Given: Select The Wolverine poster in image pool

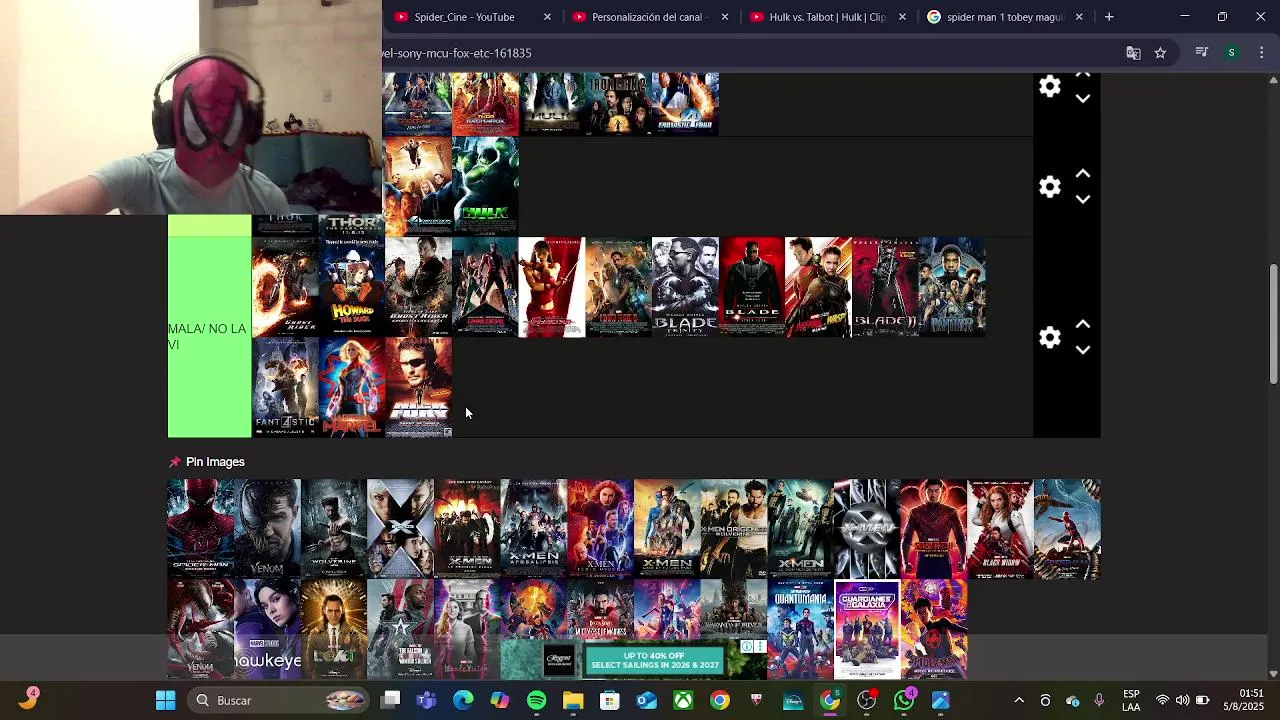Looking at the screenshot, I should point(334,528).
